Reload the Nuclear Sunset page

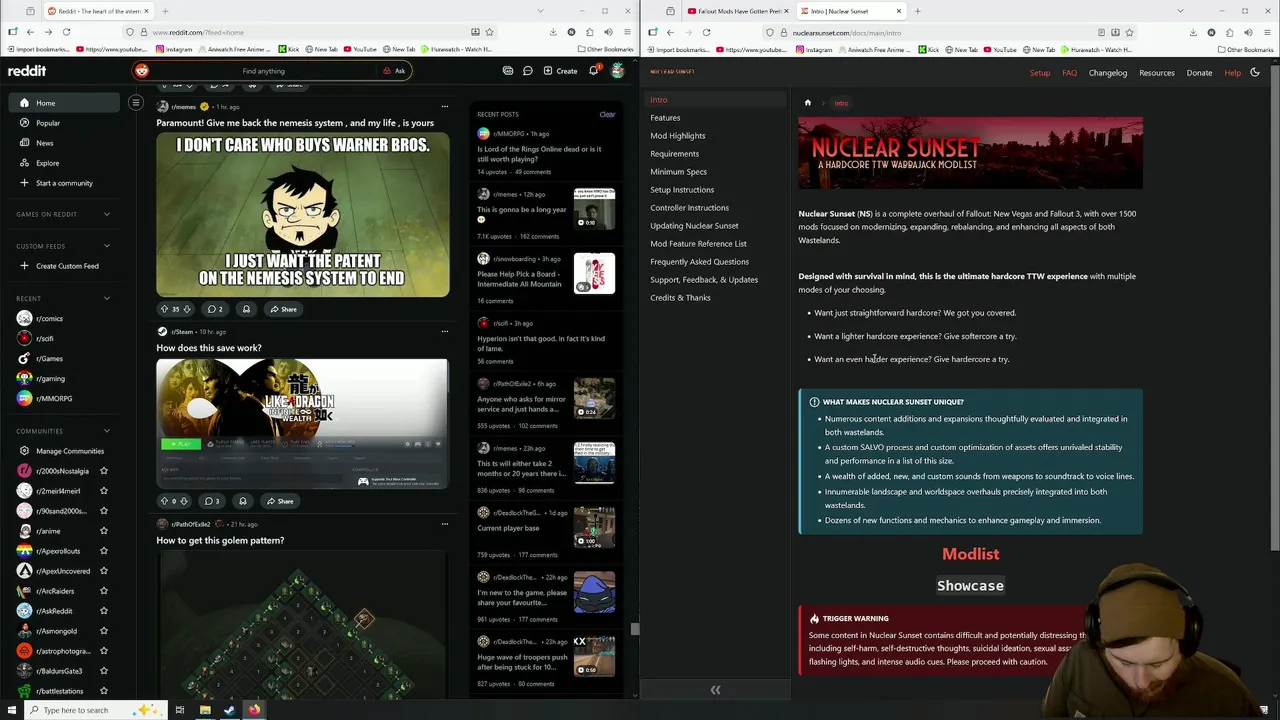click(706, 32)
